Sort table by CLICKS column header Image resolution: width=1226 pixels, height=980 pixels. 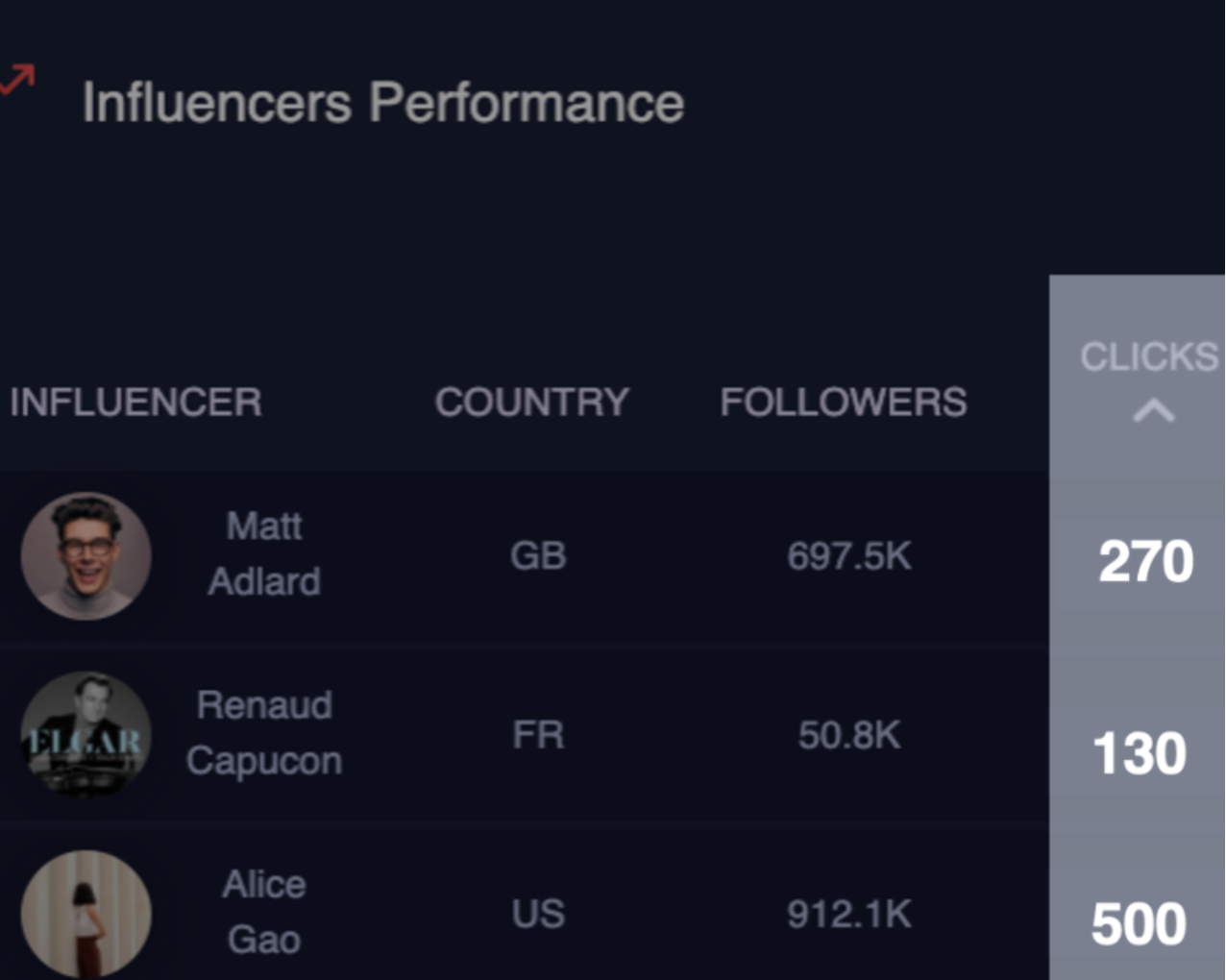point(1149,356)
